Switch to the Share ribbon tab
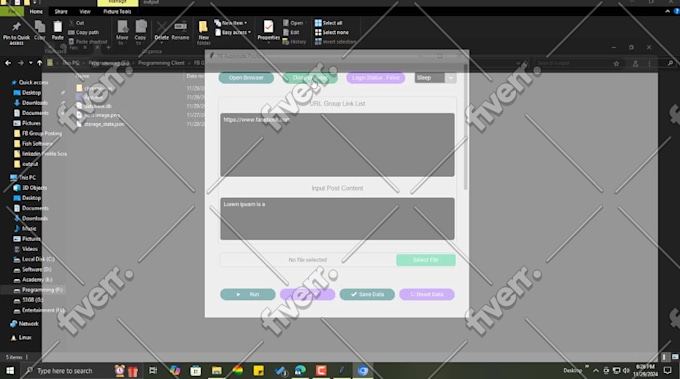The image size is (680, 379). click(x=61, y=12)
